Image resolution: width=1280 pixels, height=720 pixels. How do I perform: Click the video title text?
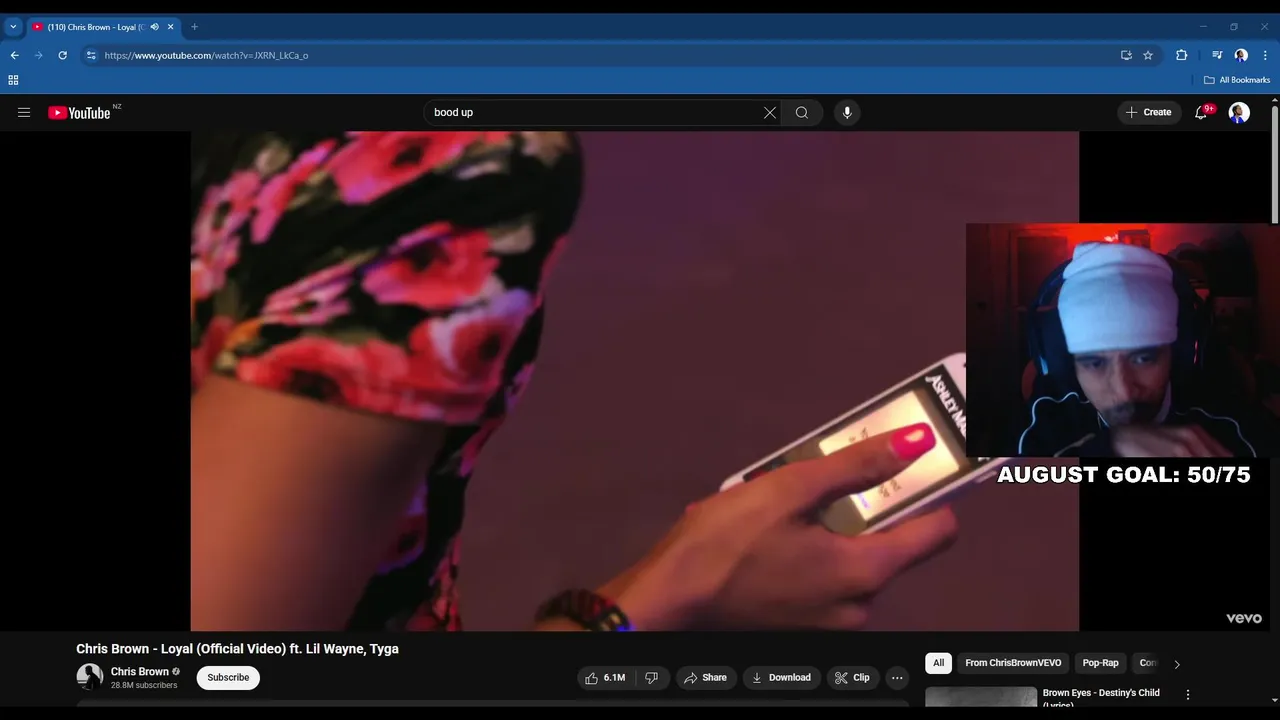(x=237, y=649)
